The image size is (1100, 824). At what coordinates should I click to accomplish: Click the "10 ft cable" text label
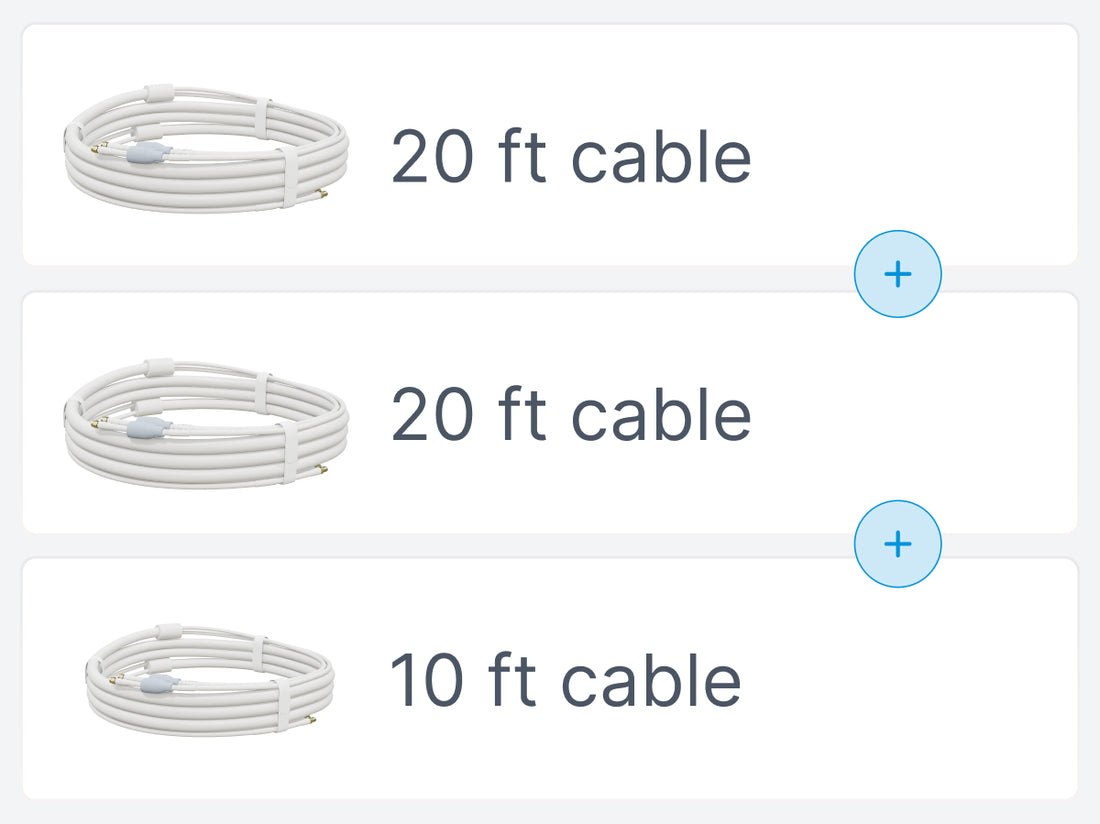pos(565,680)
